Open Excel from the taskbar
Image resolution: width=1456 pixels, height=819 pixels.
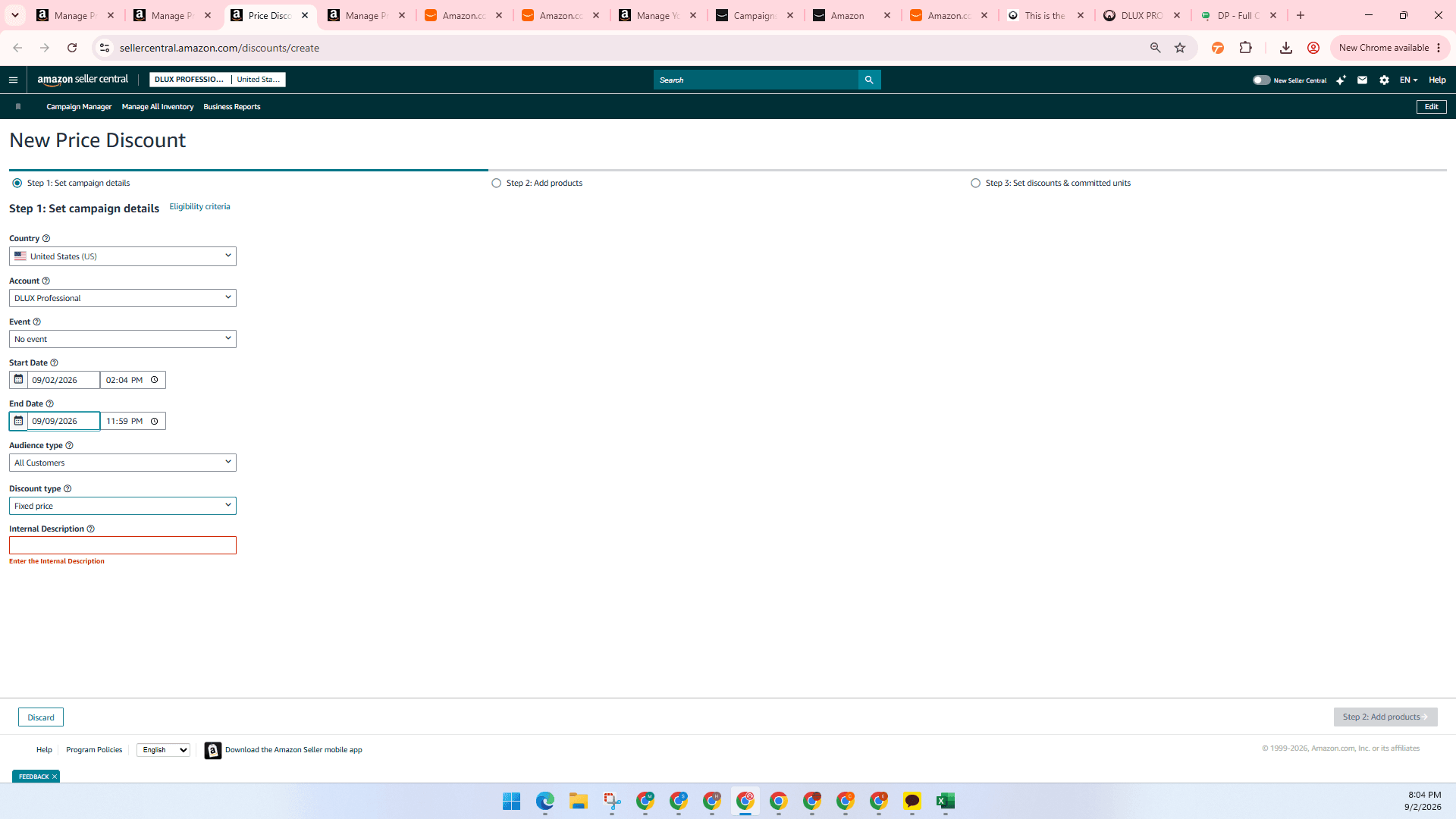pos(945,801)
